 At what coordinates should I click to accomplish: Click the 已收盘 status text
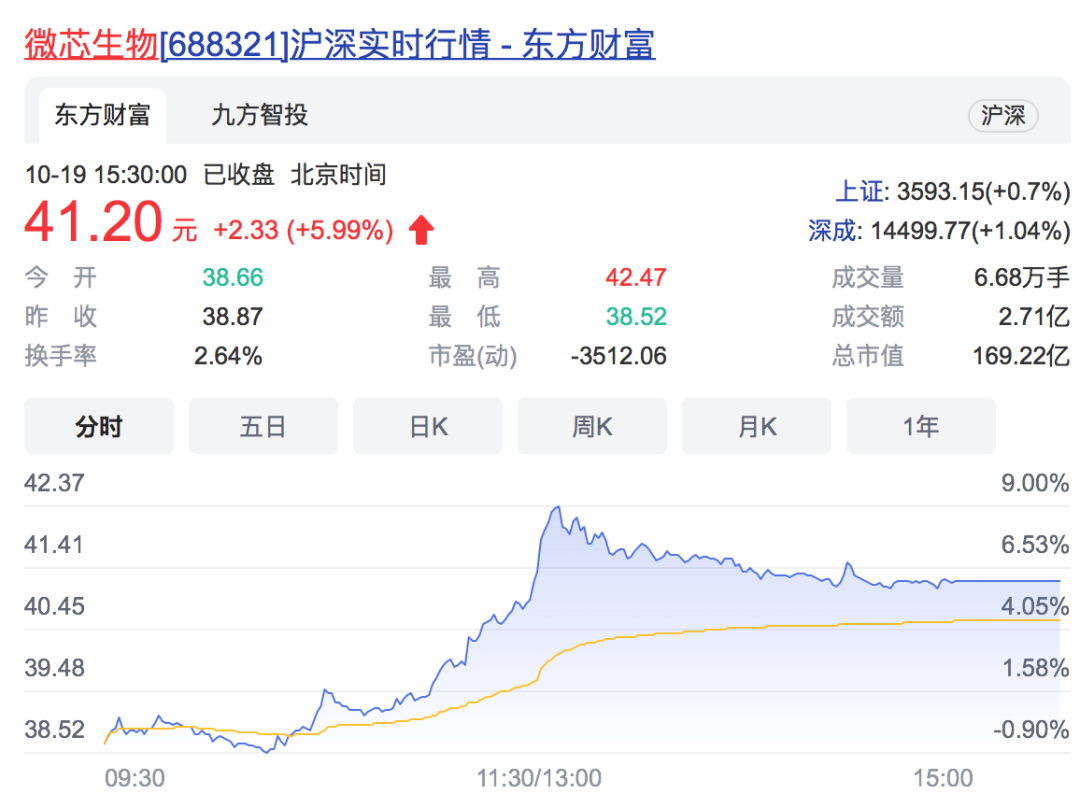238,175
